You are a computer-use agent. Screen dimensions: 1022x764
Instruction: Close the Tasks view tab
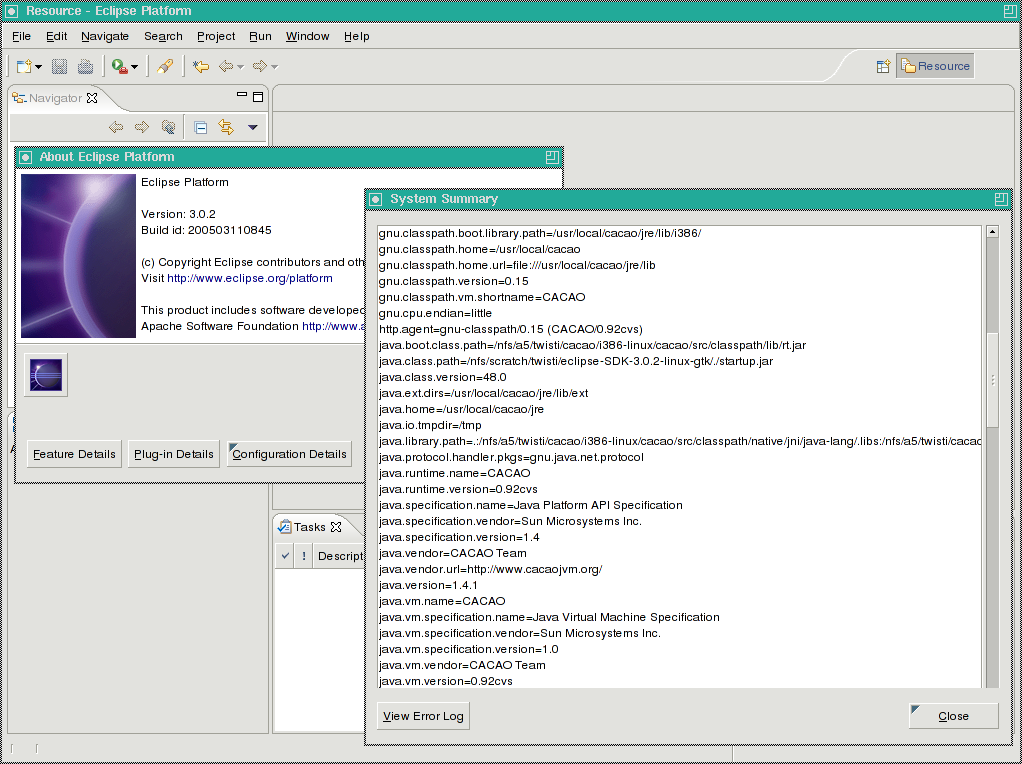pyautogui.click(x=336, y=527)
